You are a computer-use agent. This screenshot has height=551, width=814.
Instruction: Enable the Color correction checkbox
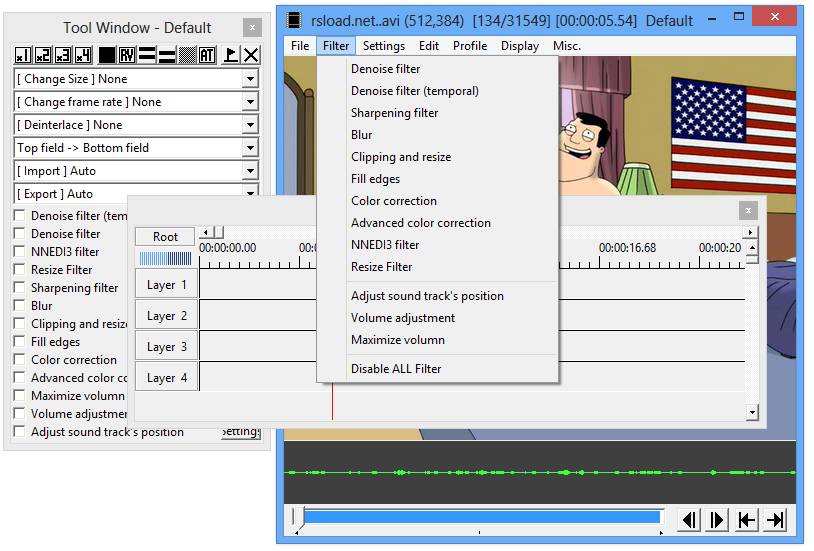point(19,359)
